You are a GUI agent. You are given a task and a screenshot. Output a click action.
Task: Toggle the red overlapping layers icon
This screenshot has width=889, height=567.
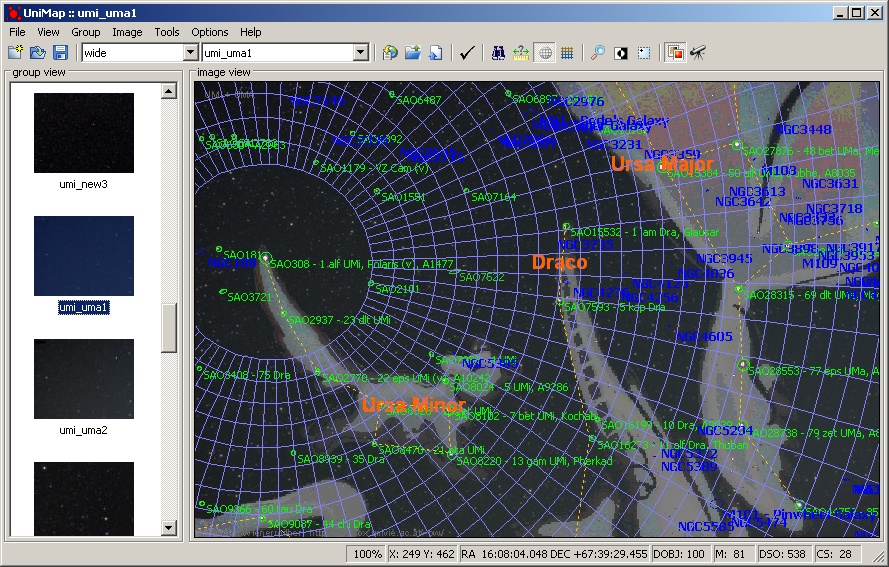[x=675, y=53]
